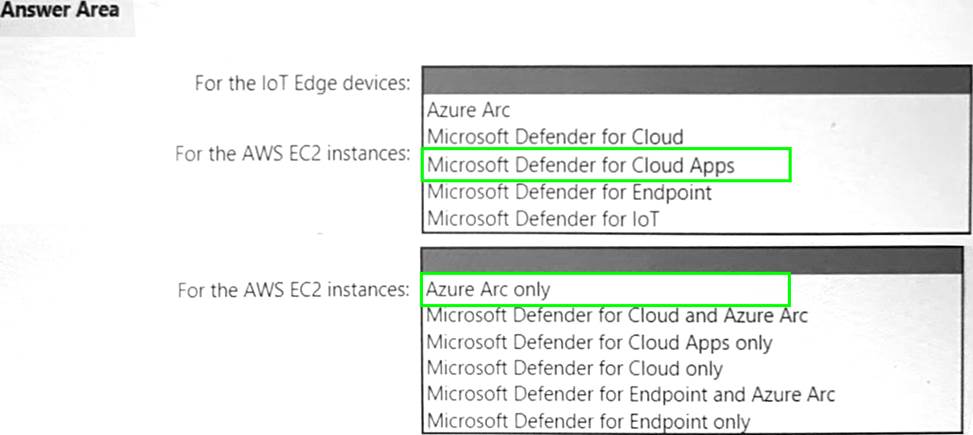Open the IoT Edge devices dropdown header

[x=696, y=82]
